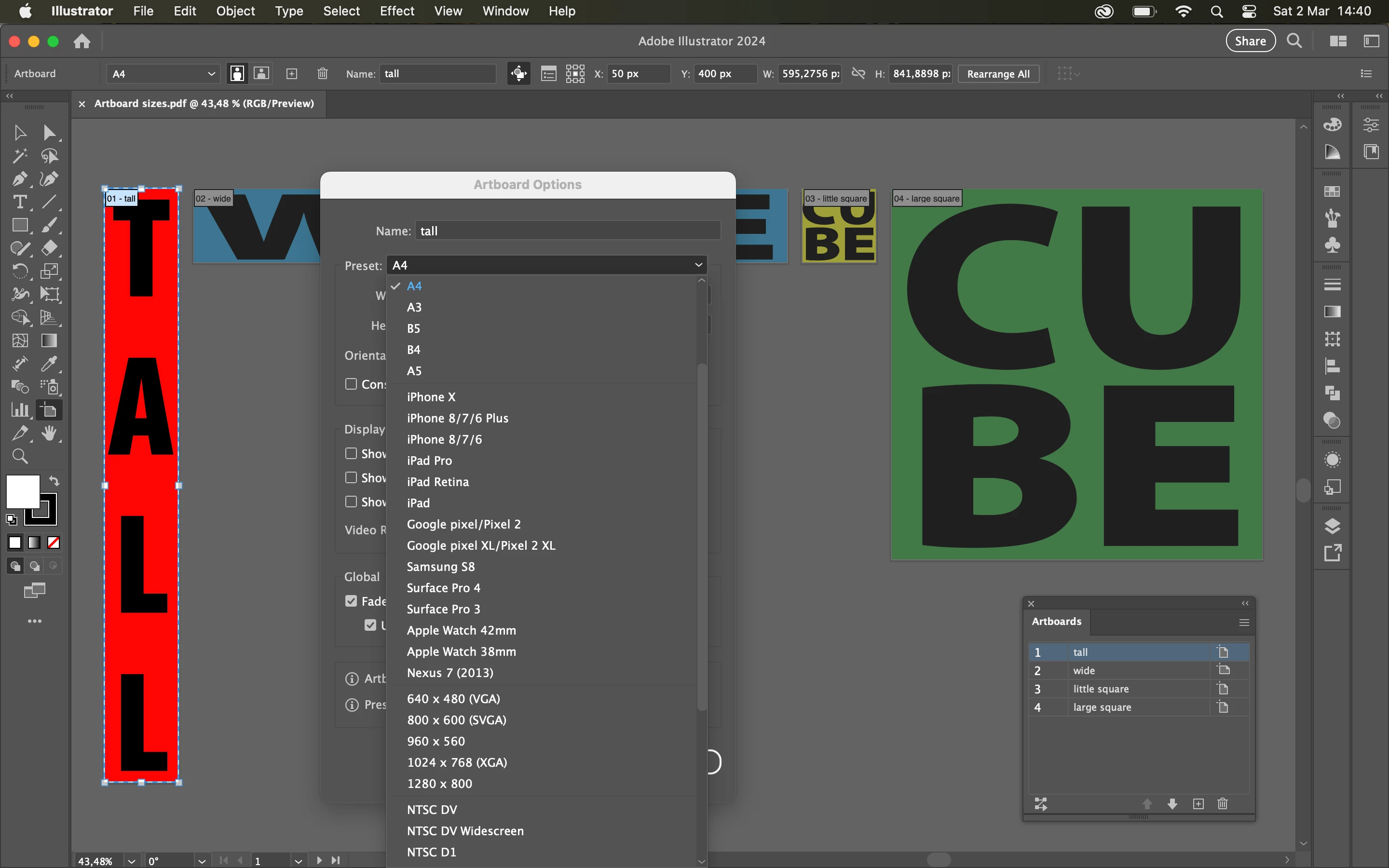This screenshot has width=1389, height=868.
Task: Click move down arrow in Artboards panel
Action: pyautogui.click(x=1172, y=804)
